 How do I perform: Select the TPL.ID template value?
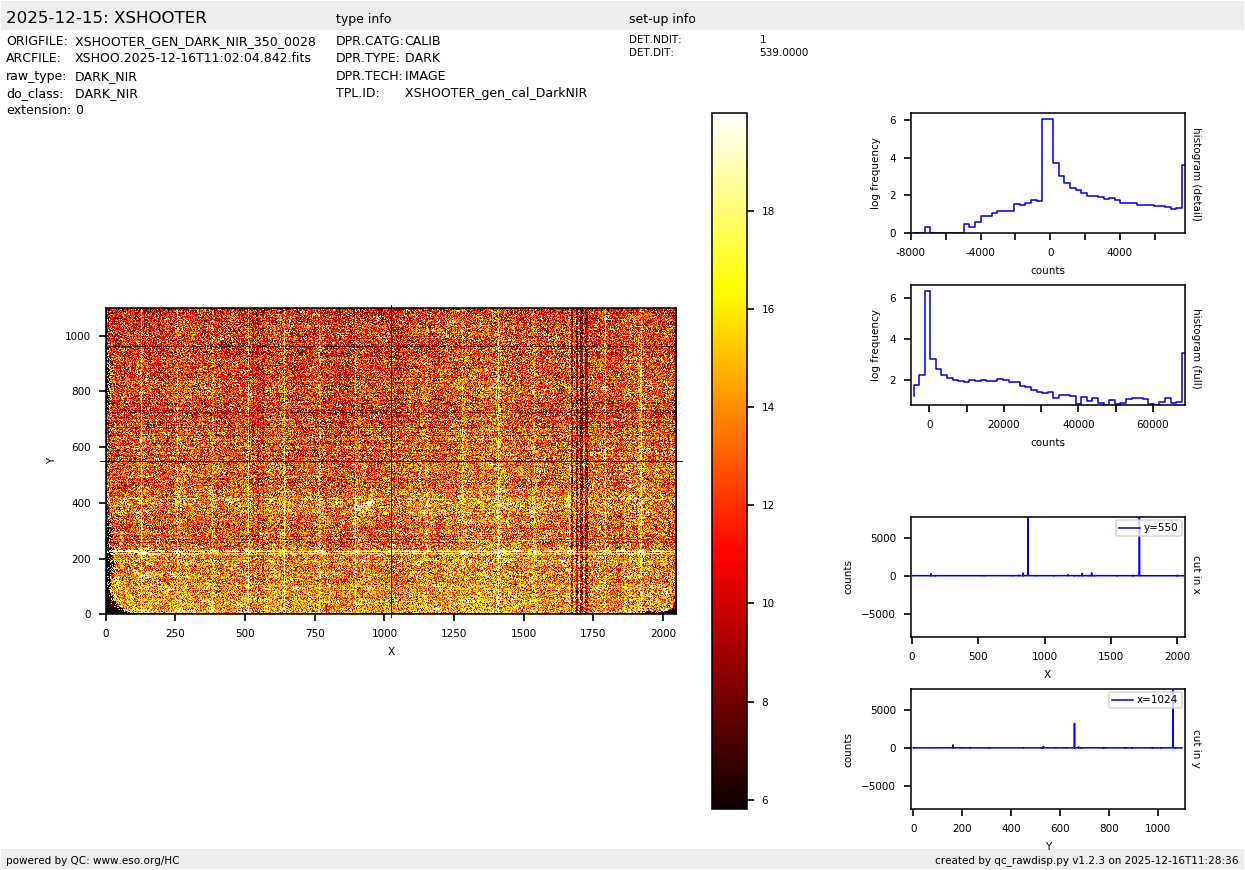pos(496,93)
